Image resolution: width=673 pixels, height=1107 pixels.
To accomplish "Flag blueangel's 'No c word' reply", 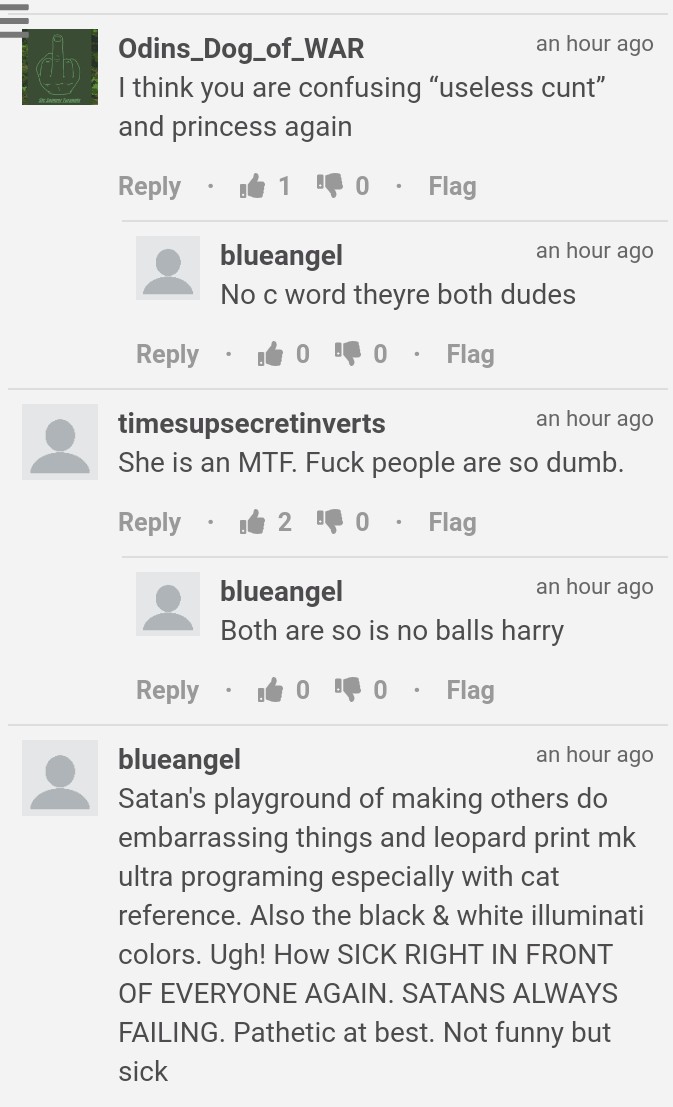I will coord(470,354).
